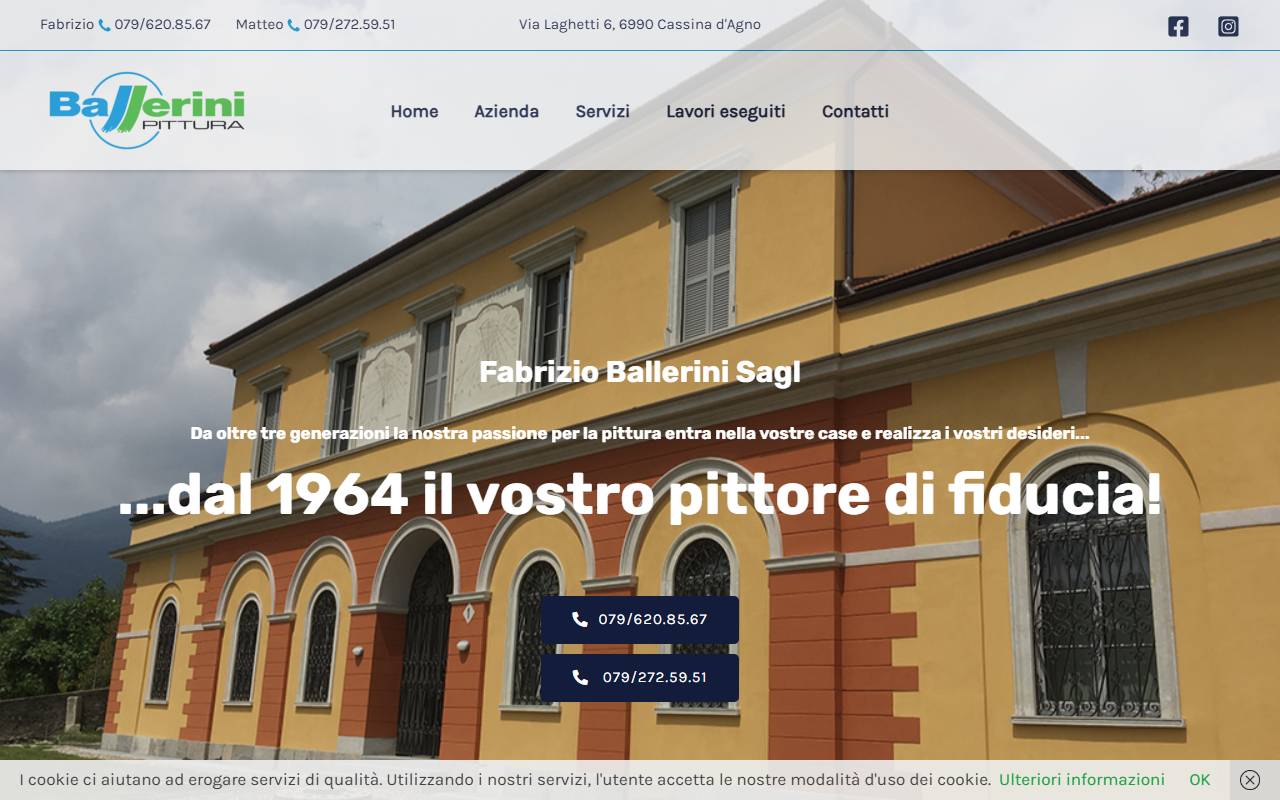1280x800 pixels.
Task: Open the Servizi menu
Action: point(602,111)
